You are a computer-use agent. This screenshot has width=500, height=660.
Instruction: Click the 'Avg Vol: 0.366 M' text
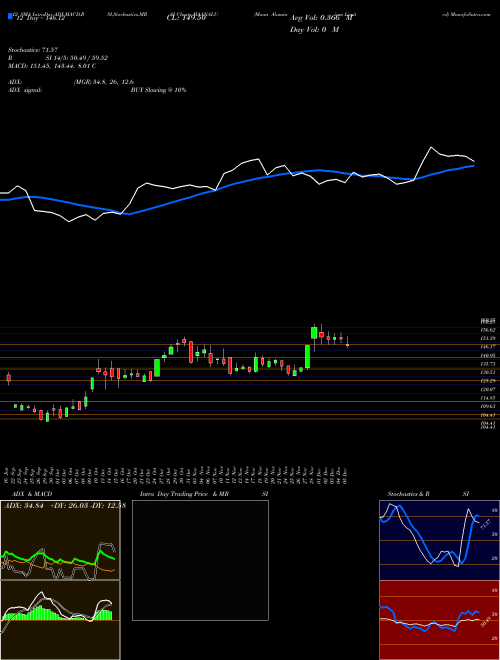pos(321,18)
